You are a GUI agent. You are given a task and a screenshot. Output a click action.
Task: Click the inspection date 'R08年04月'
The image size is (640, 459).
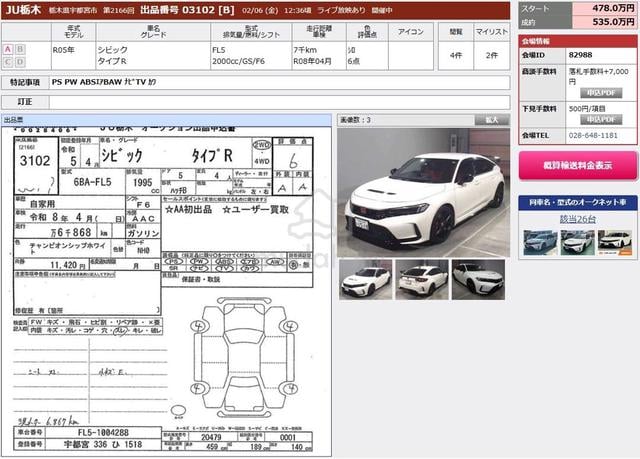pyautogui.click(x=312, y=61)
